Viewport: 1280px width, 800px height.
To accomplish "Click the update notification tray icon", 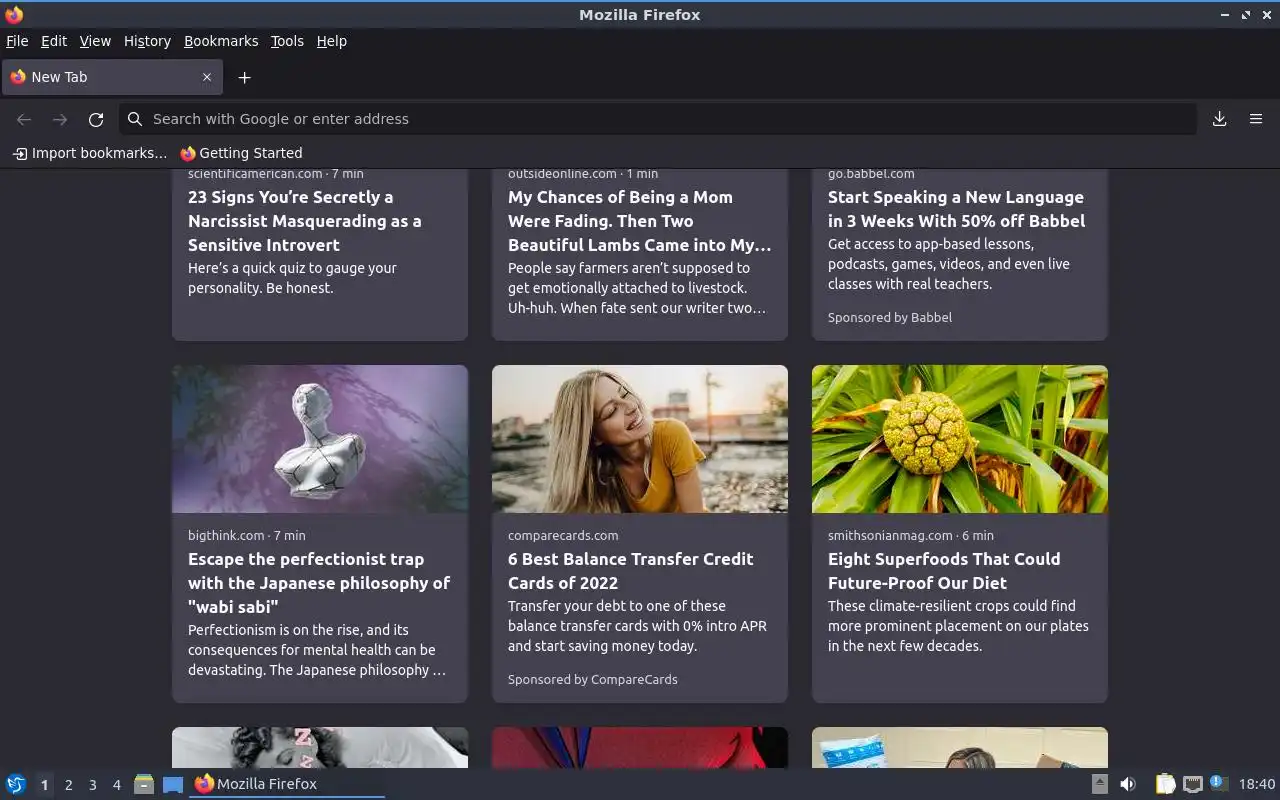I will (x=1218, y=783).
